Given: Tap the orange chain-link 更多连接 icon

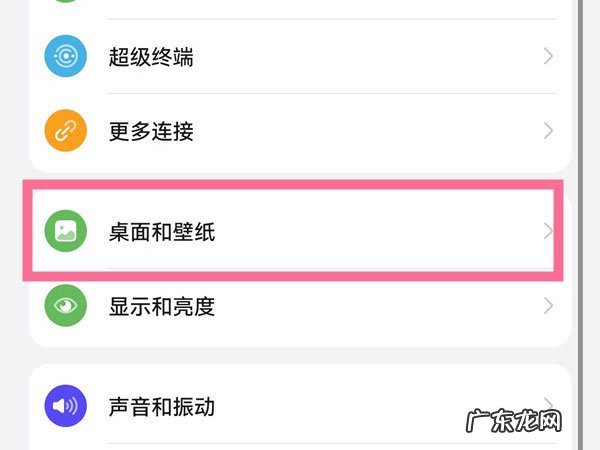Looking at the screenshot, I should 65,131.
